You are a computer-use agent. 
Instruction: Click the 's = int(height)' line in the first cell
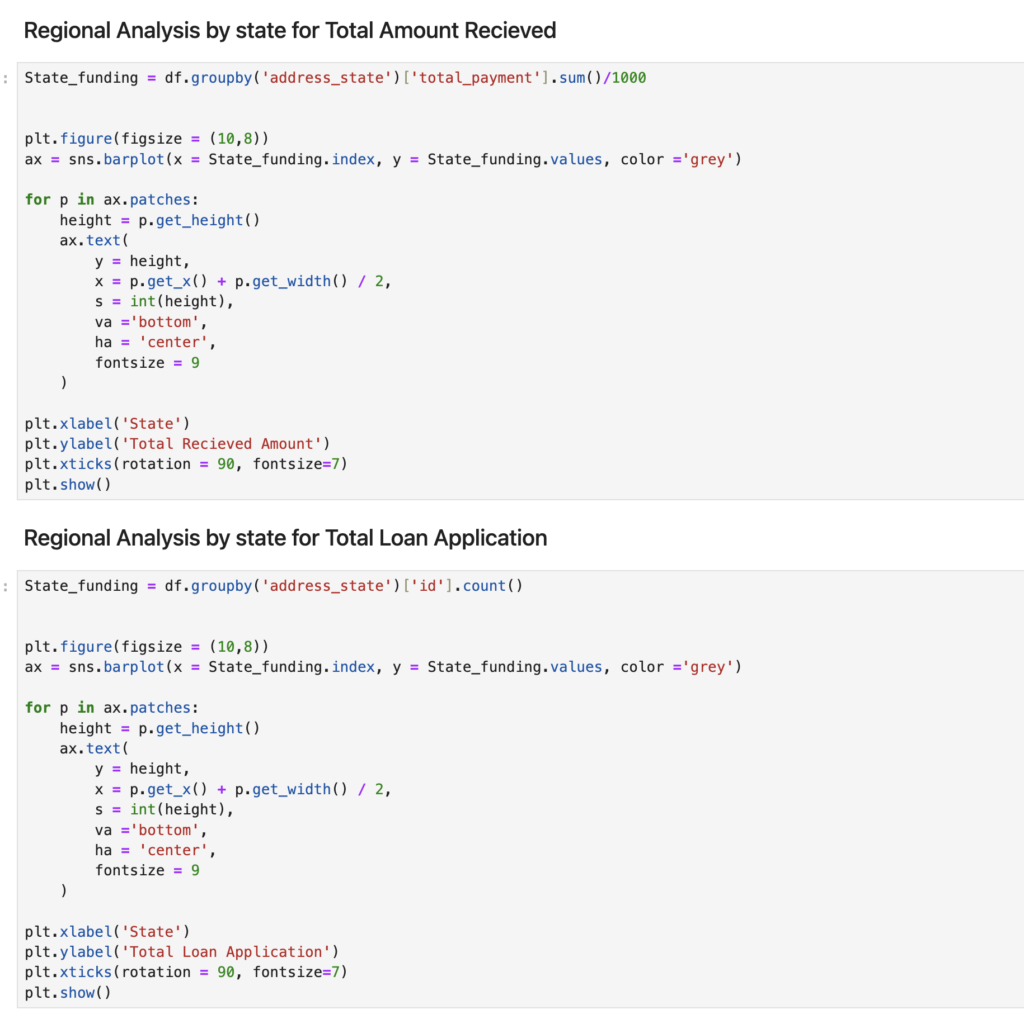pos(164,302)
